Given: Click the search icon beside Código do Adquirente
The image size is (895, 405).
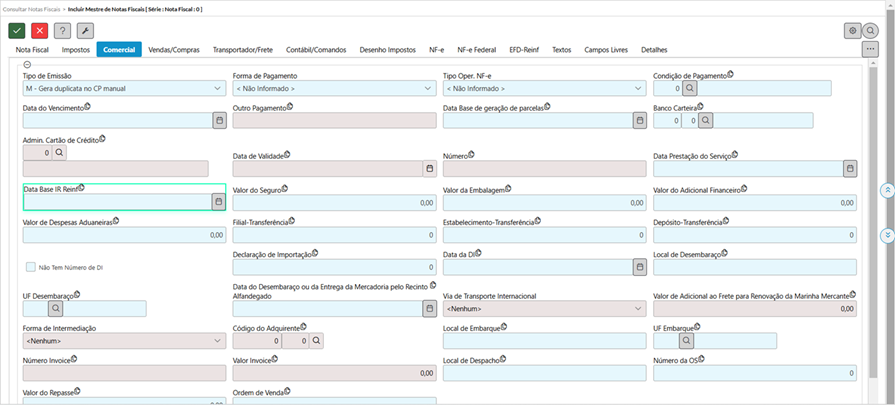Looking at the screenshot, I should pos(316,341).
